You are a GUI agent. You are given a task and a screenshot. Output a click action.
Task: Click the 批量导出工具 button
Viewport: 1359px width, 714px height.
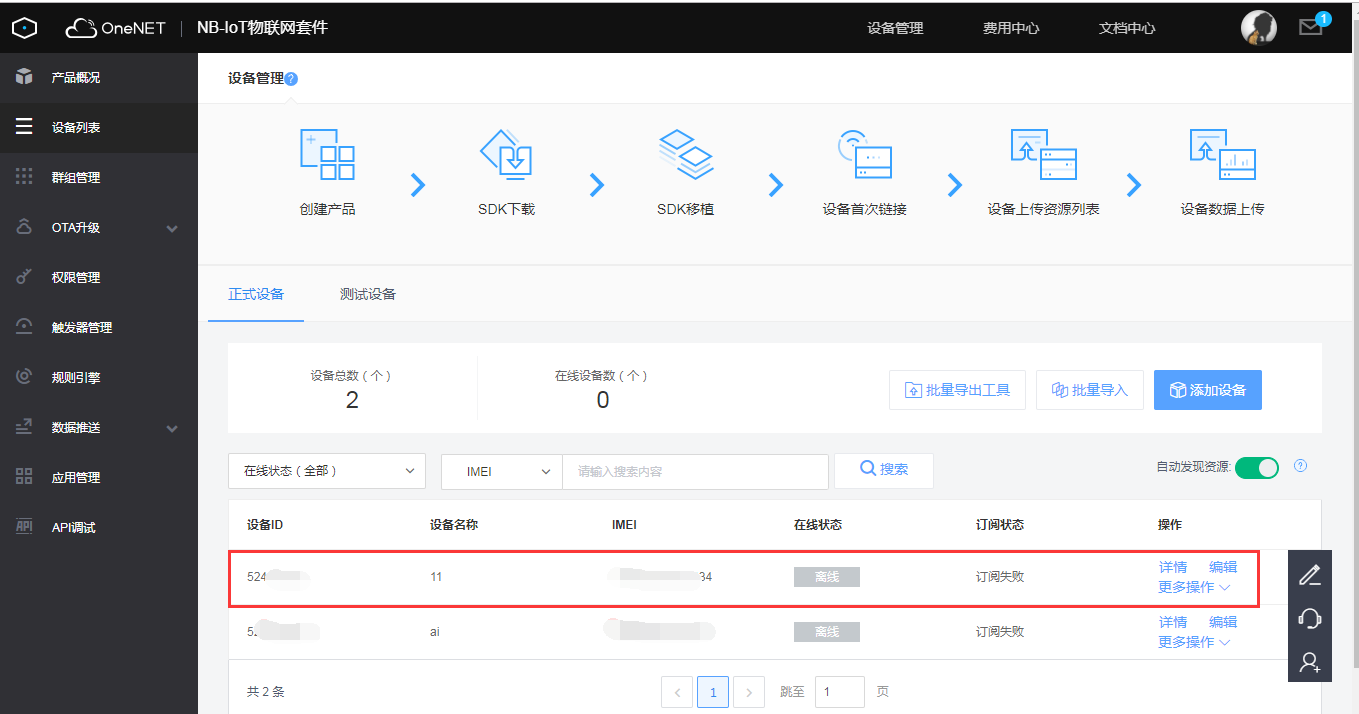pyautogui.click(x=957, y=390)
